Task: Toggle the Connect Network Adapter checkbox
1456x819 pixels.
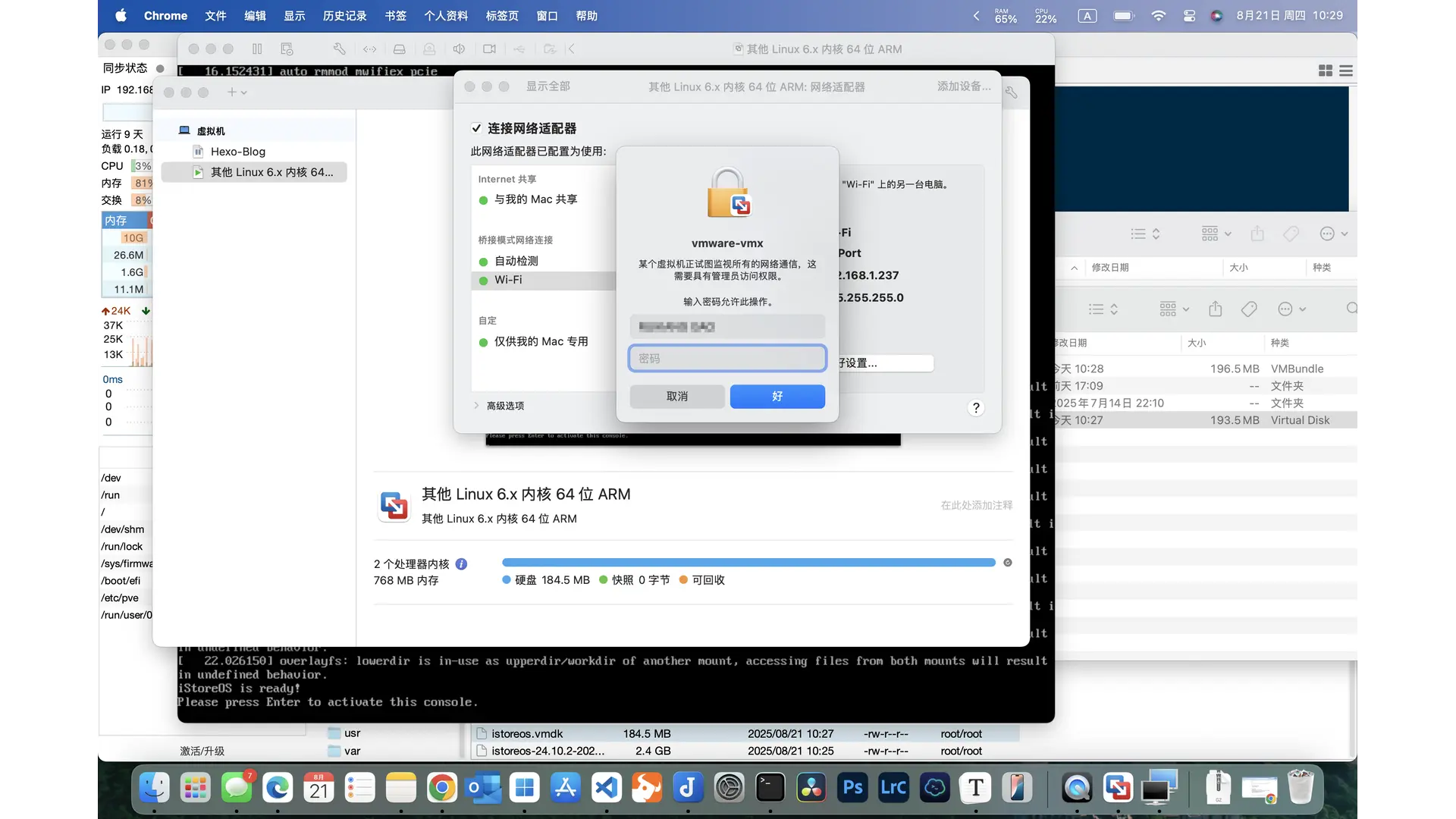Action: [x=476, y=128]
